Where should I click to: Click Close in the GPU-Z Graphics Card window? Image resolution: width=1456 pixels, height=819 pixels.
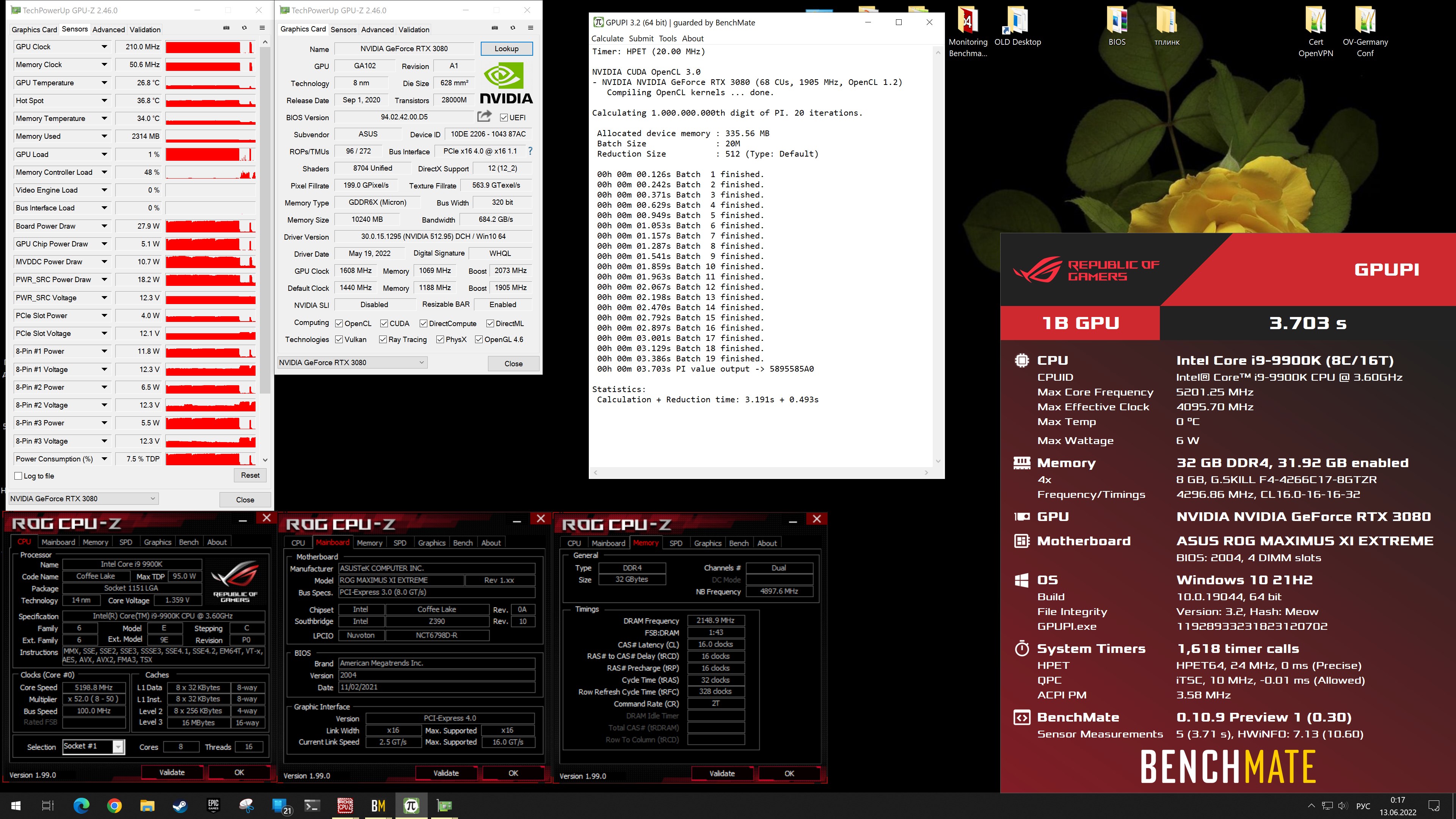513,364
